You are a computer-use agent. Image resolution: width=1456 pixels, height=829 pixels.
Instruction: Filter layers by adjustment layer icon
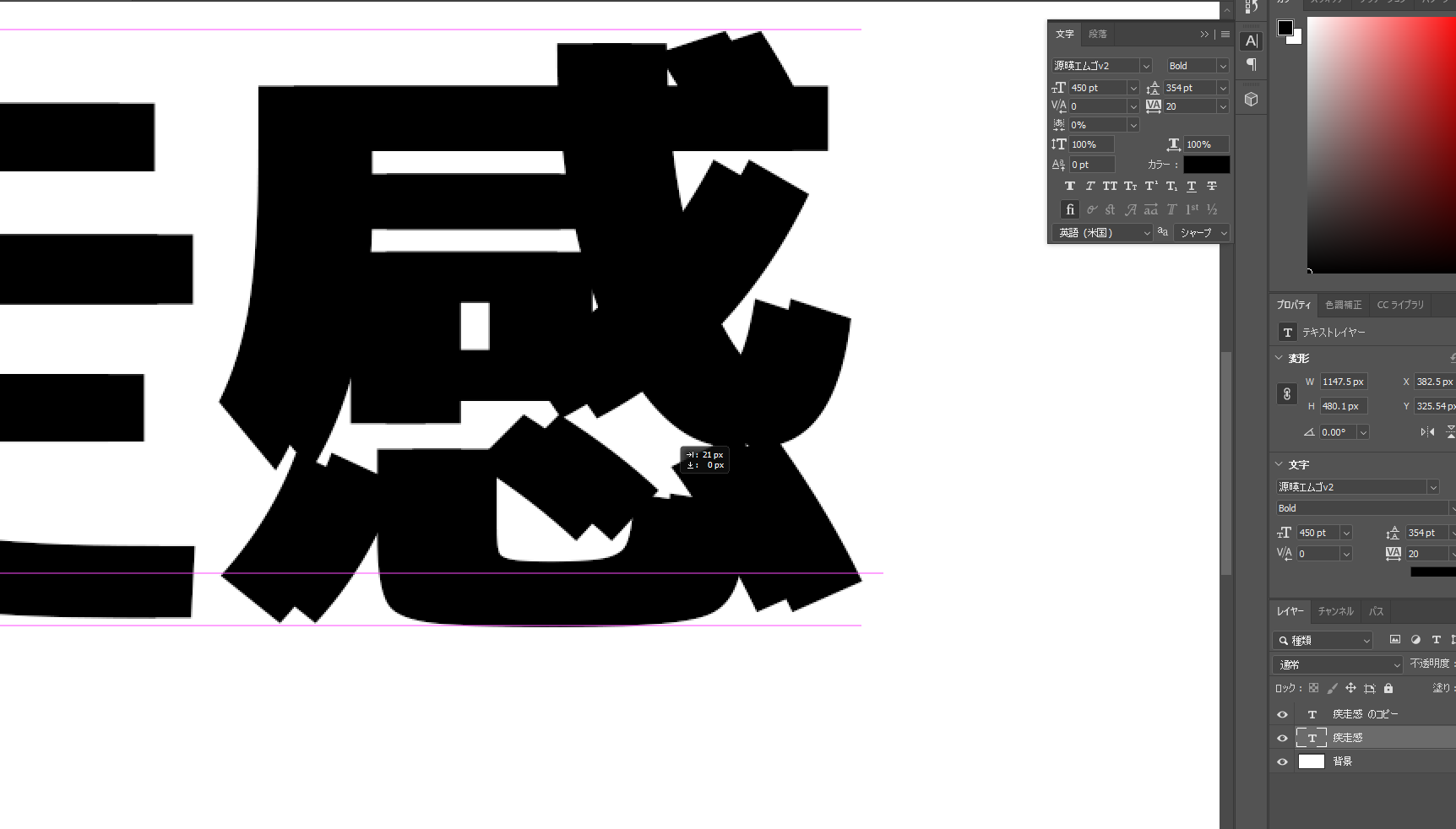pos(1415,640)
